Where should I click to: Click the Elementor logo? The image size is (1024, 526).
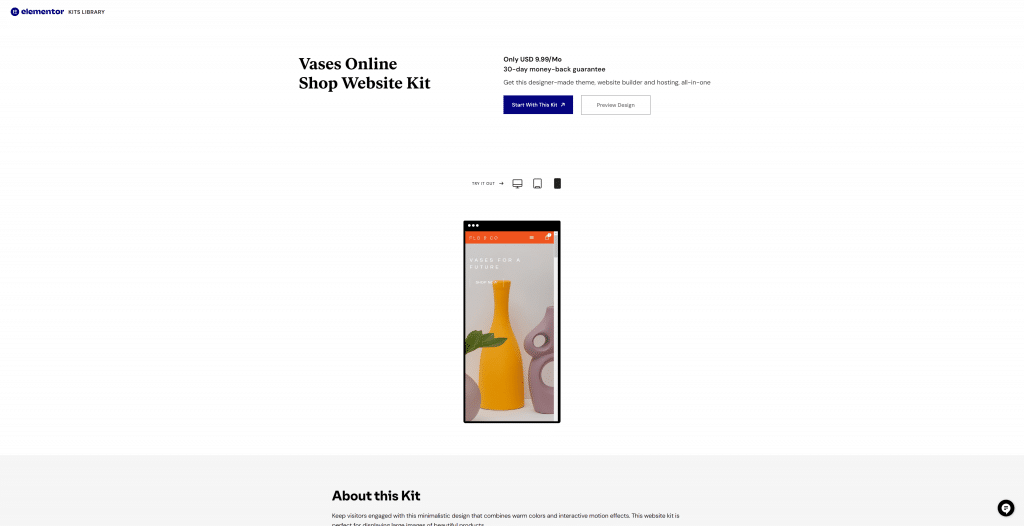[x=37, y=12]
